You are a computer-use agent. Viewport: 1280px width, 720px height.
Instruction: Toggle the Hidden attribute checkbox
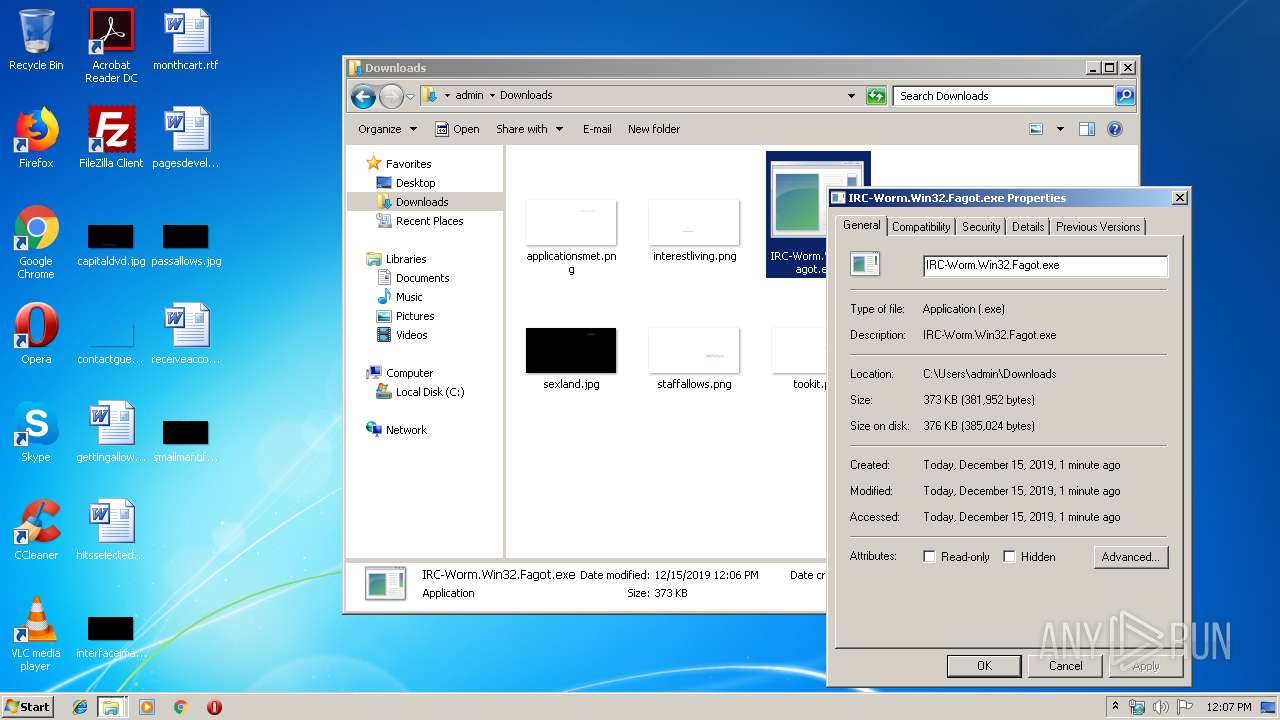point(1009,557)
